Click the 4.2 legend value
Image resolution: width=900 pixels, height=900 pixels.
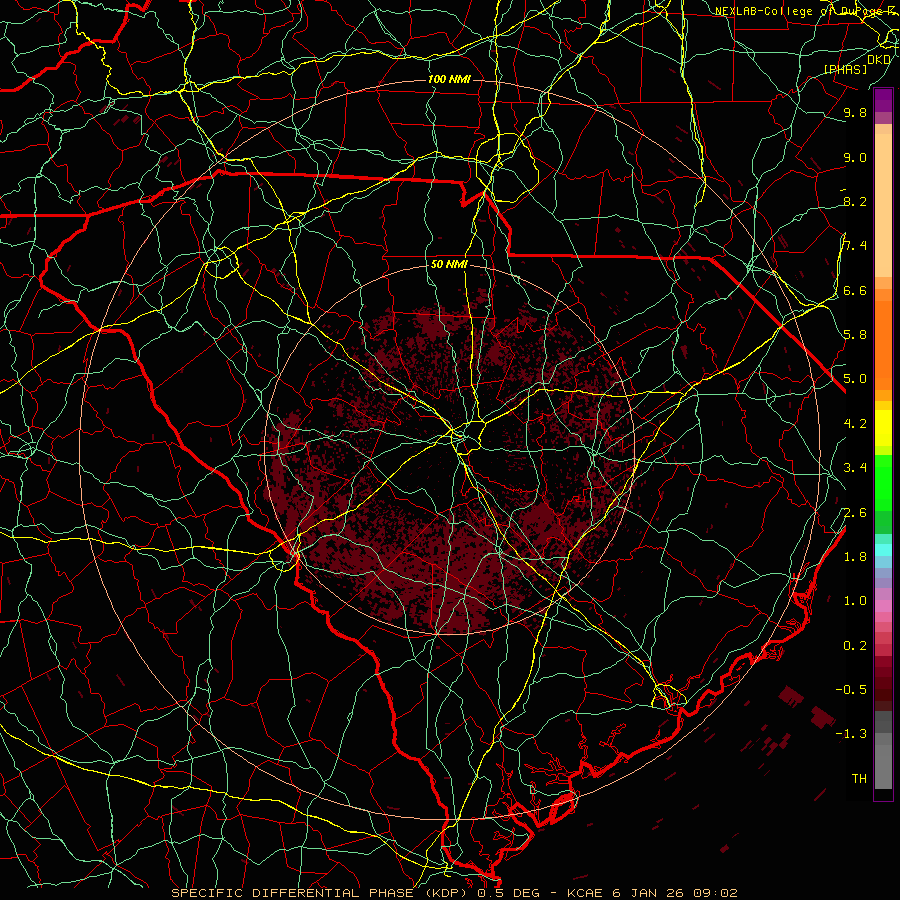(855, 424)
